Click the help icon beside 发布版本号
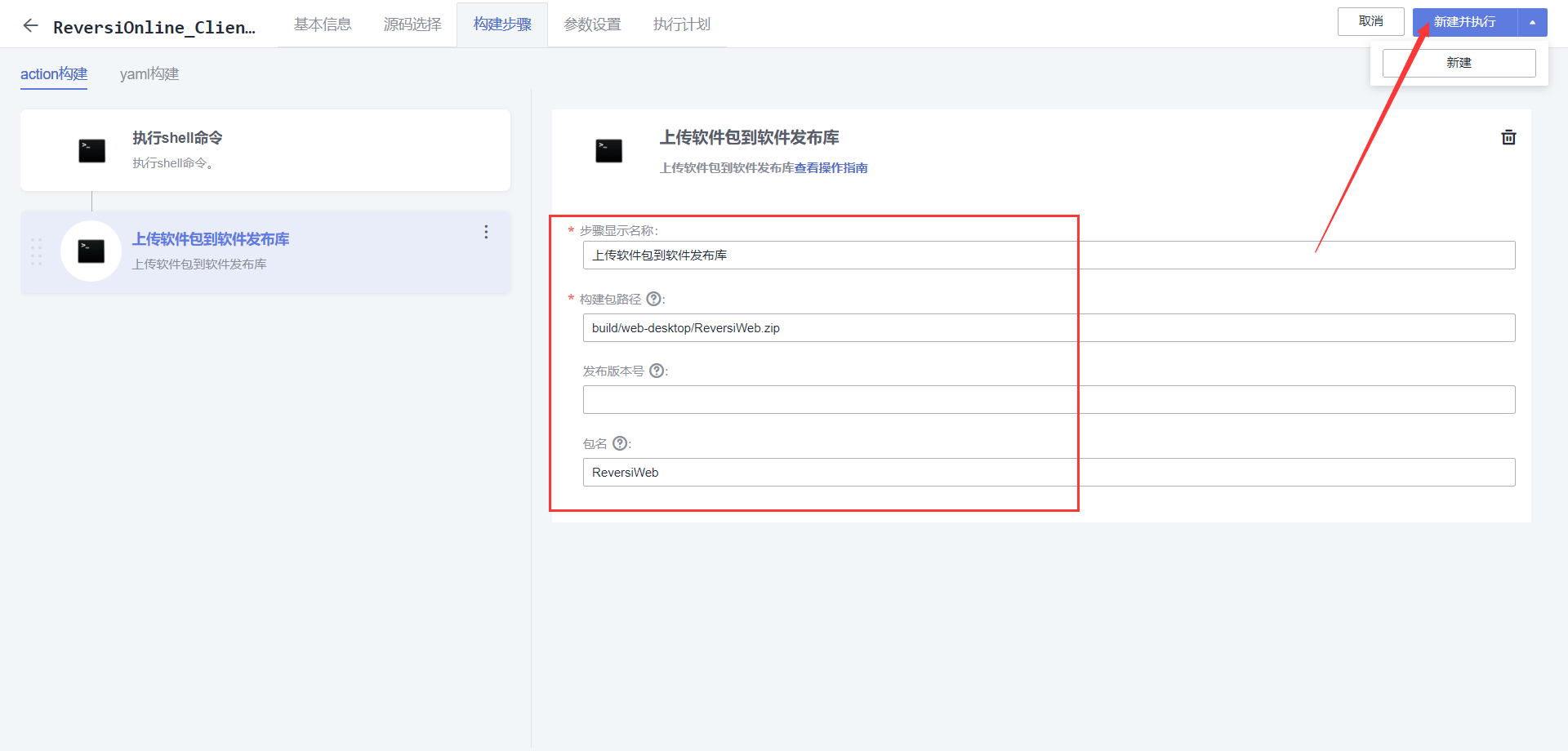 tap(657, 371)
